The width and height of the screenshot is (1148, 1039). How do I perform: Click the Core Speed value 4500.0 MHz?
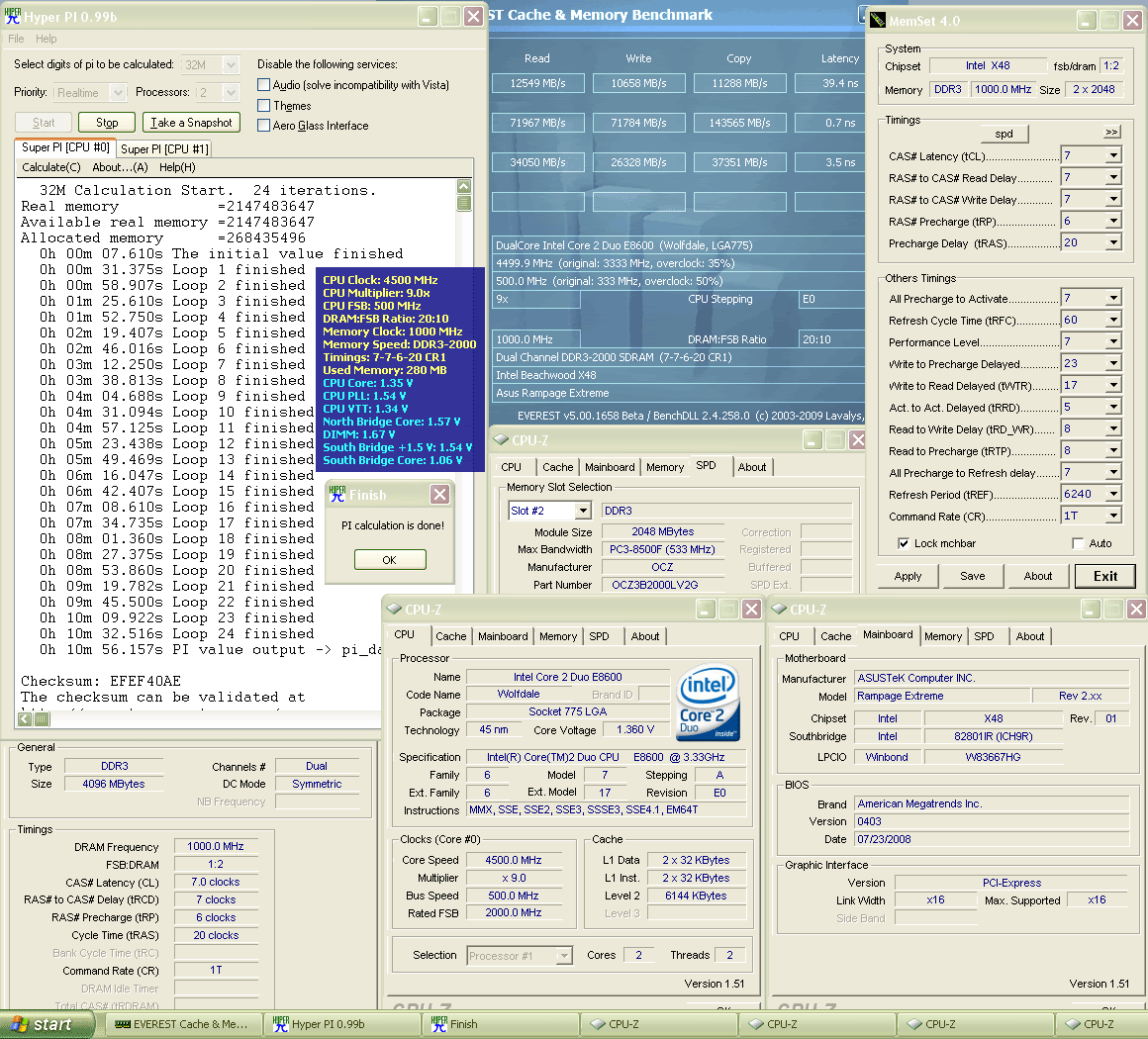coord(514,860)
